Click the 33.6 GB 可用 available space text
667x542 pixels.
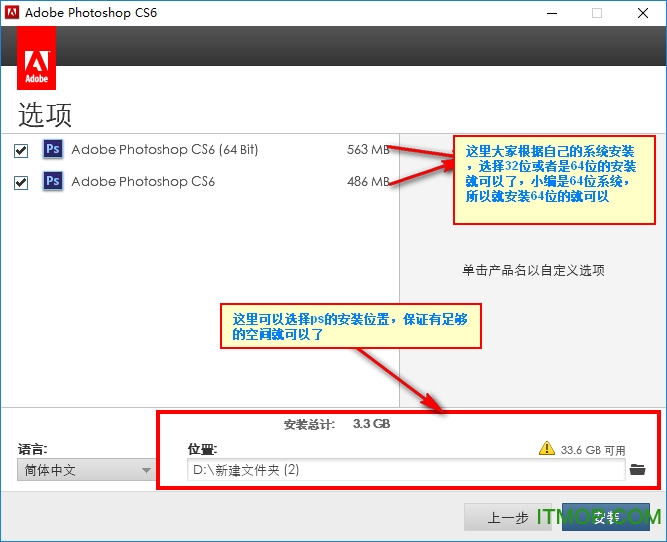pyautogui.click(x=593, y=450)
